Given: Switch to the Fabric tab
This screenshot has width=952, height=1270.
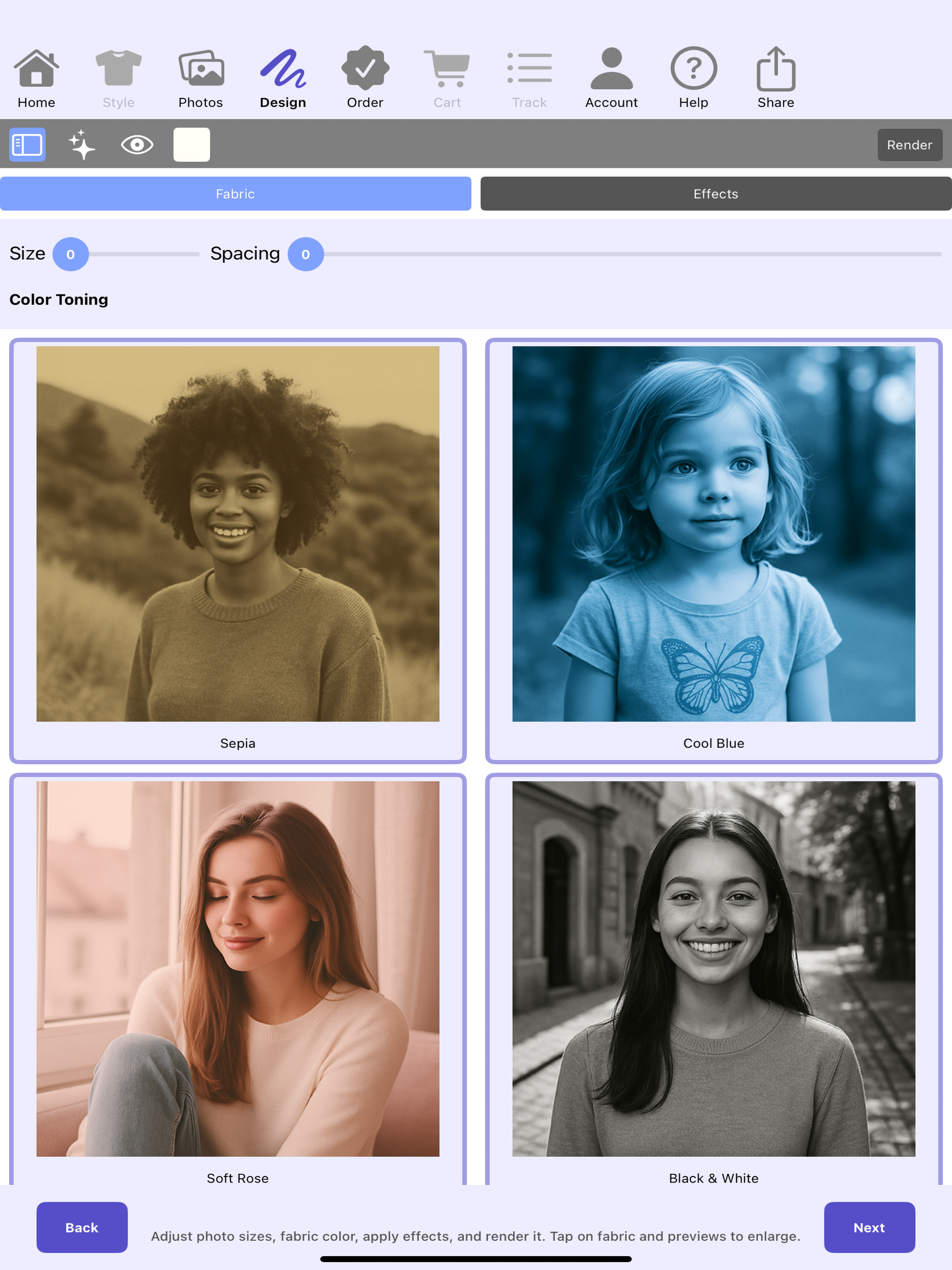Looking at the screenshot, I should coord(235,194).
